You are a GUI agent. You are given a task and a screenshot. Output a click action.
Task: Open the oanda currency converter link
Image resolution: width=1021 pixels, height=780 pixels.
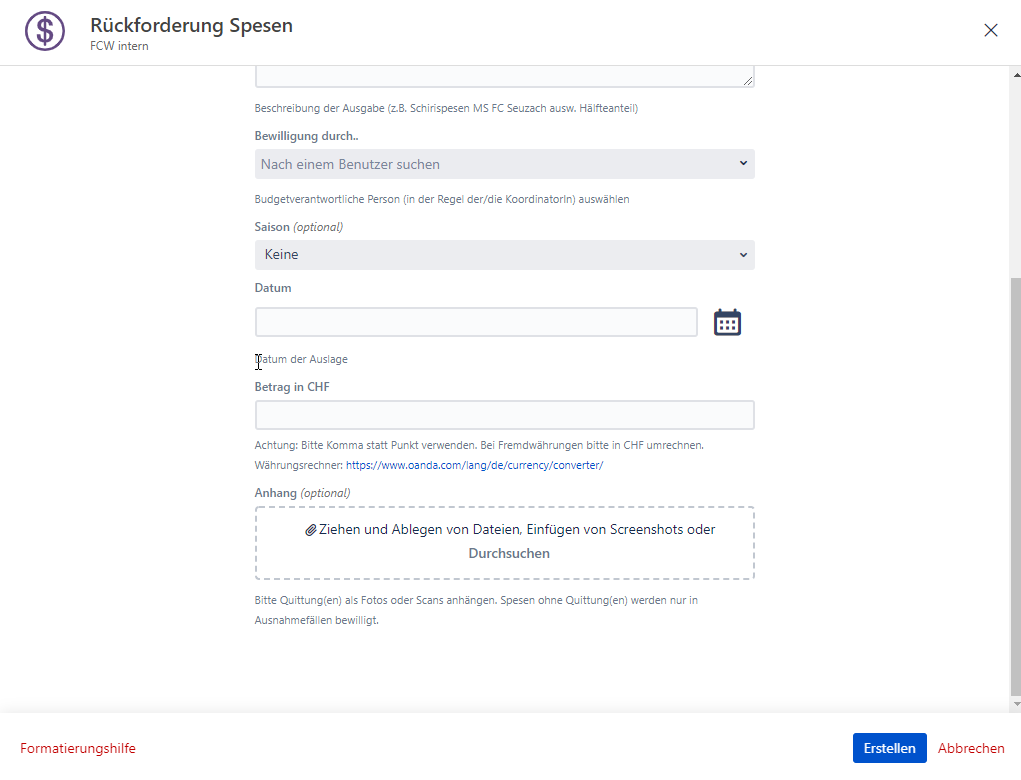point(474,465)
